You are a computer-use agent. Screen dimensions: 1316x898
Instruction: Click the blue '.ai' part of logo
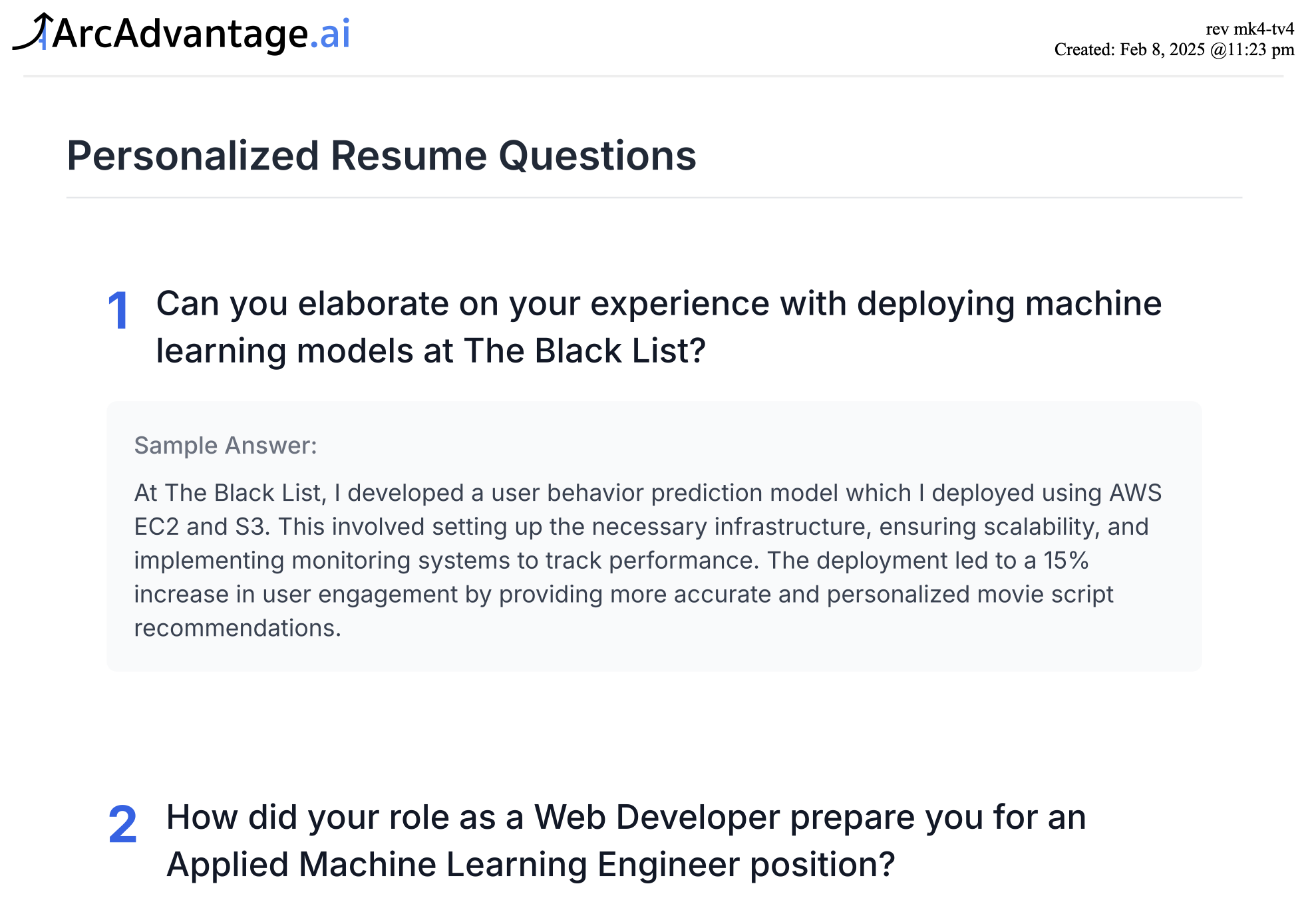click(x=330, y=34)
